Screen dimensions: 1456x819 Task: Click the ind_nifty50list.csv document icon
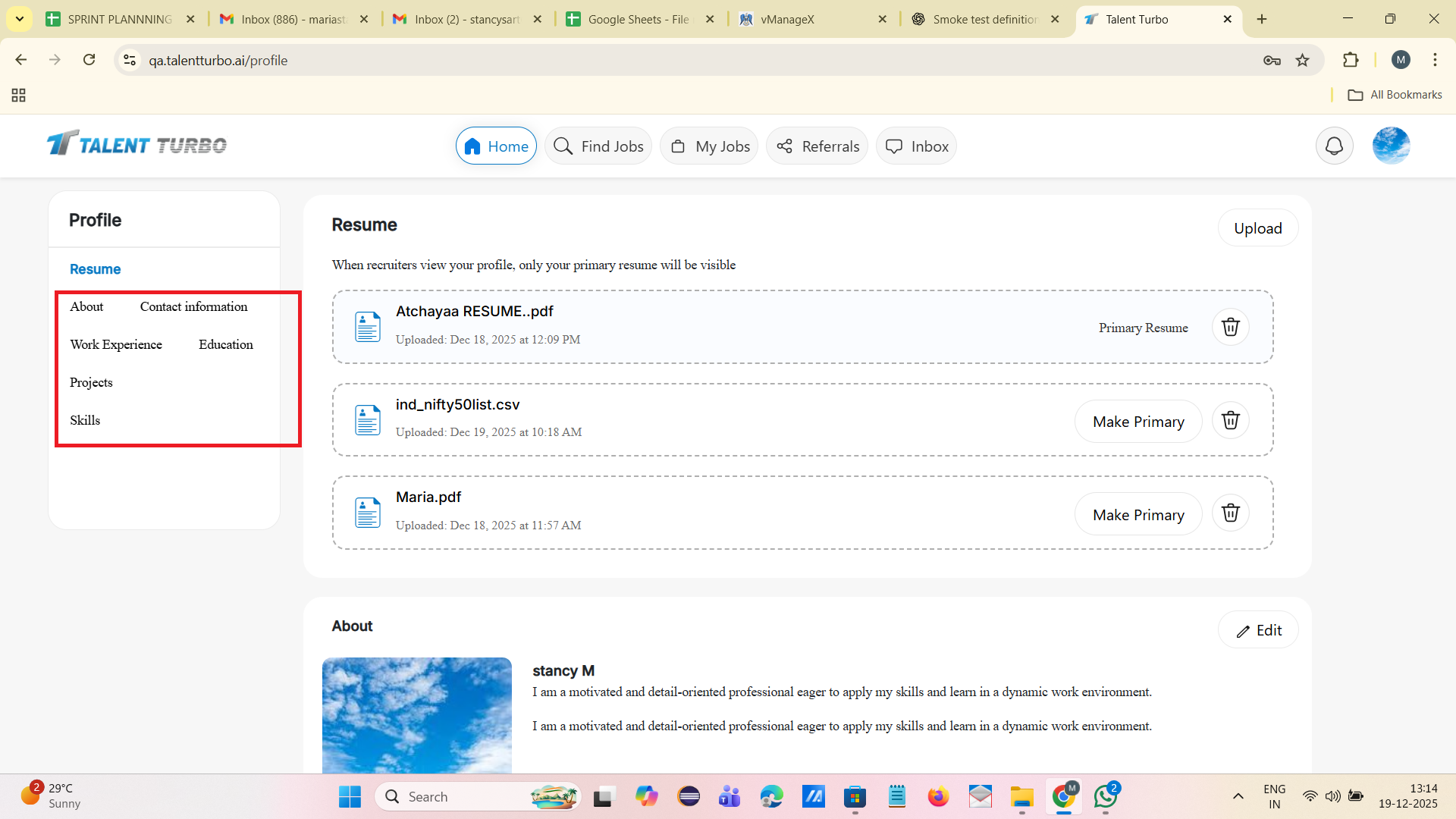[368, 420]
